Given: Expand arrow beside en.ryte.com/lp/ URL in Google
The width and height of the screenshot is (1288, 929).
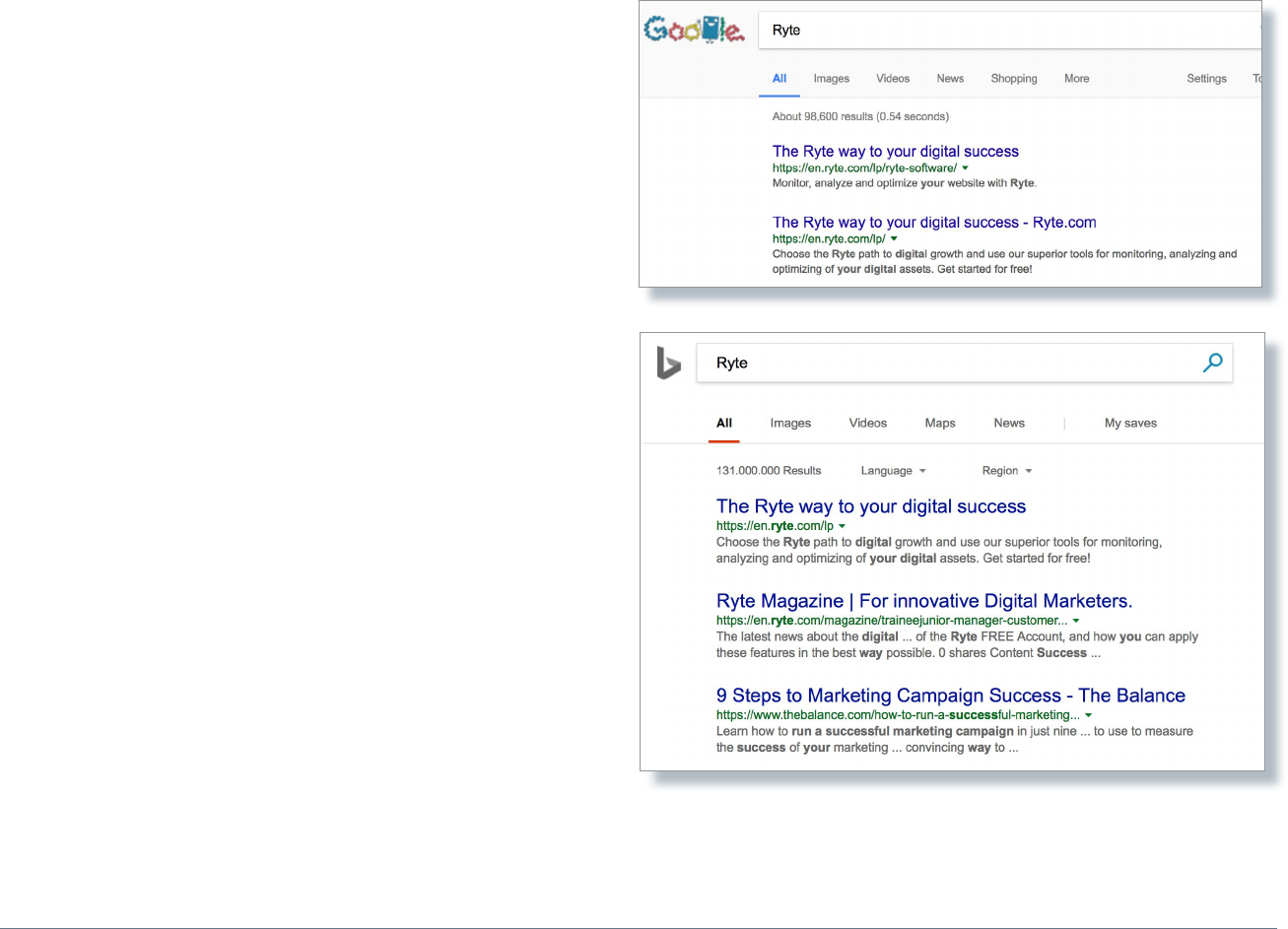Looking at the screenshot, I should pyautogui.click(x=894, y=239).
